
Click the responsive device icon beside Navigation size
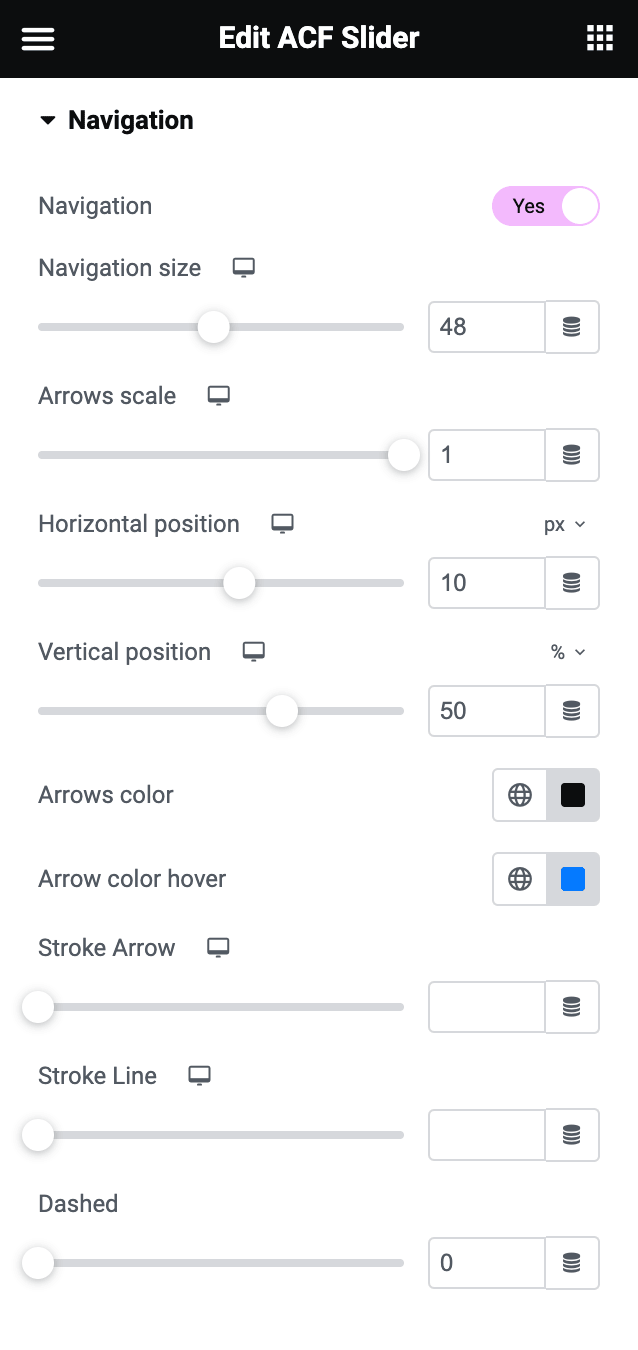(244, 267)
